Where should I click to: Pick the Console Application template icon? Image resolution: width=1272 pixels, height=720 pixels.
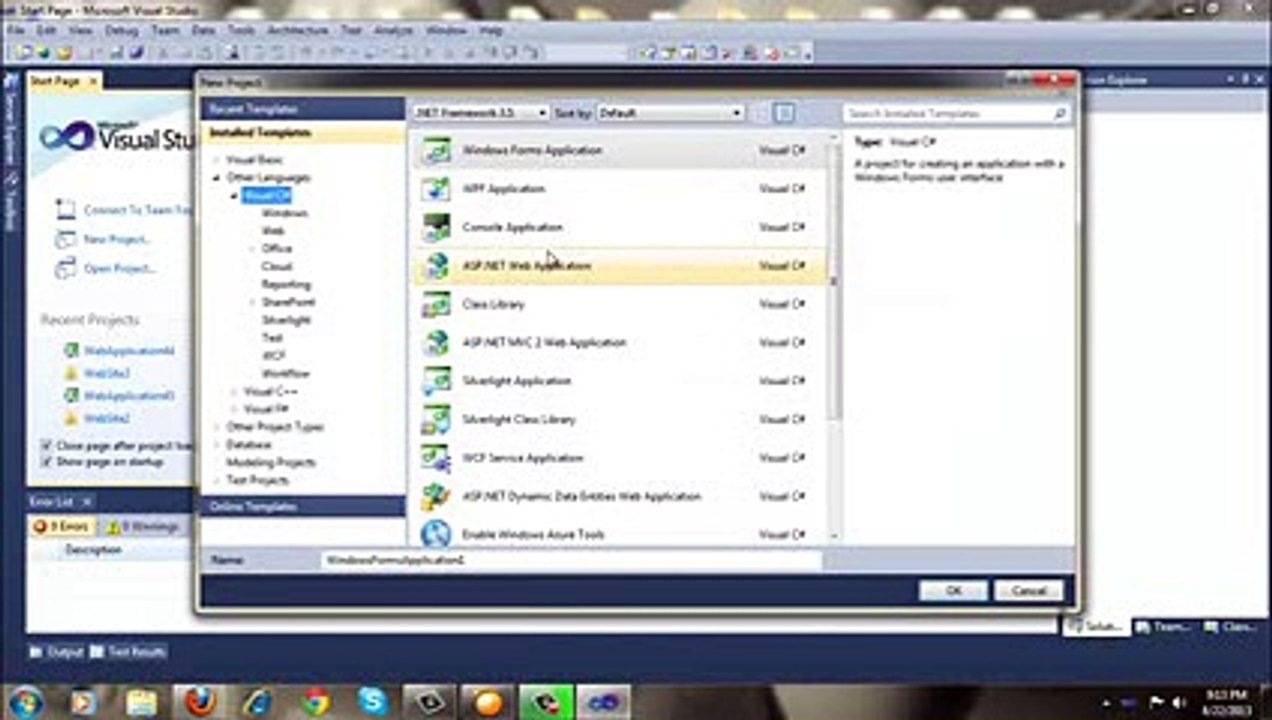coord(436,227)
